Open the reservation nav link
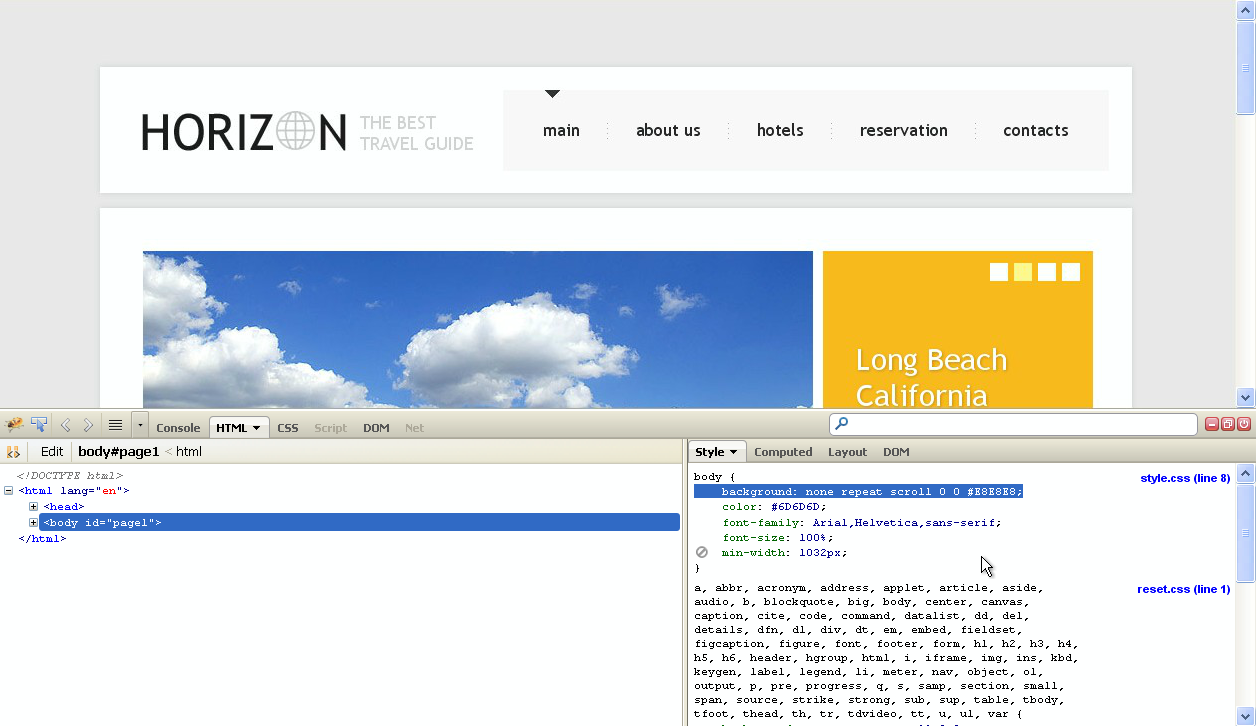This screenshot has height=726, width=1256. (903, 130)
